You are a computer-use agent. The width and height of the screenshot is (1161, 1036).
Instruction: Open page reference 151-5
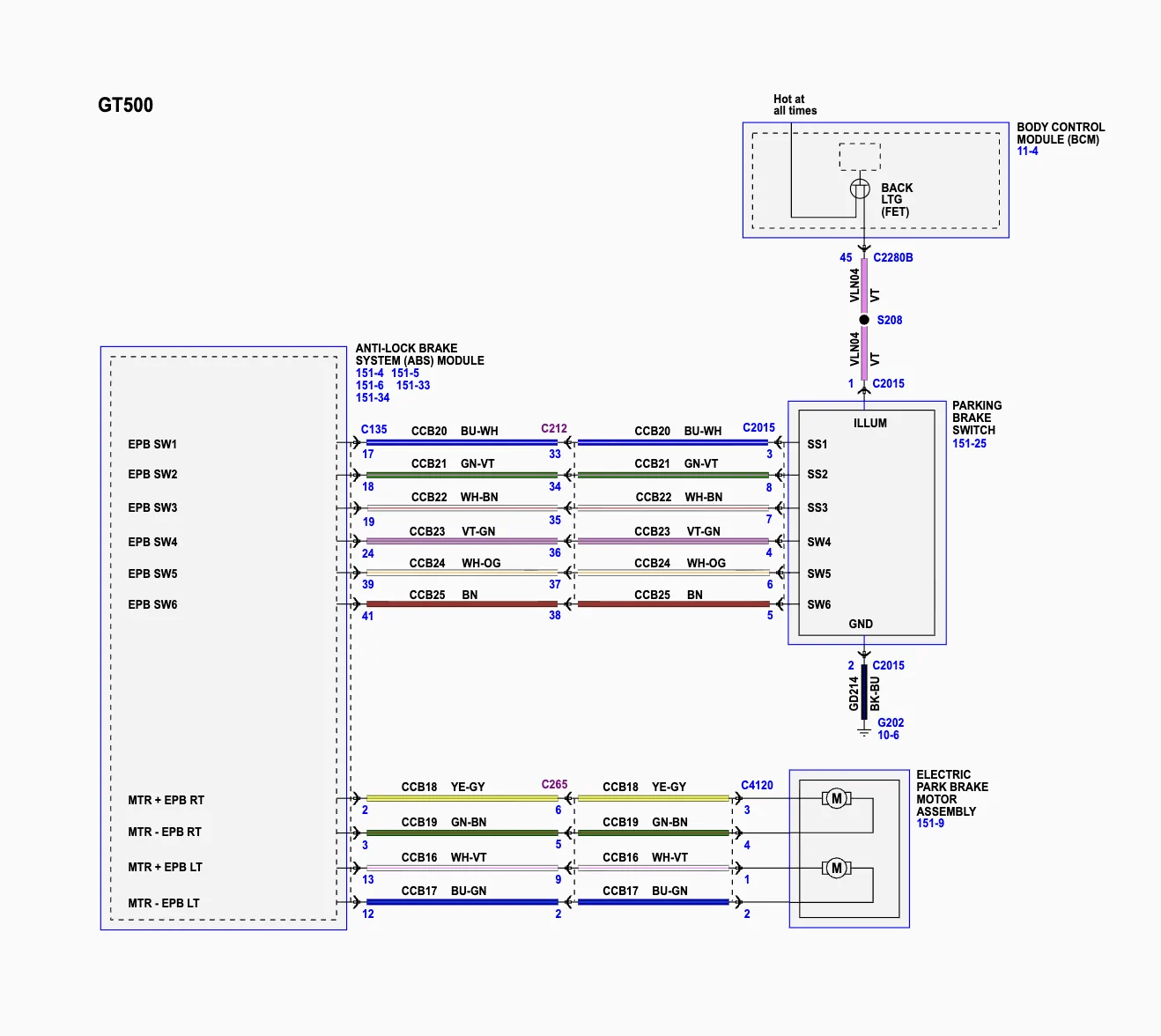pyautogui.click(x=405, y=374)
